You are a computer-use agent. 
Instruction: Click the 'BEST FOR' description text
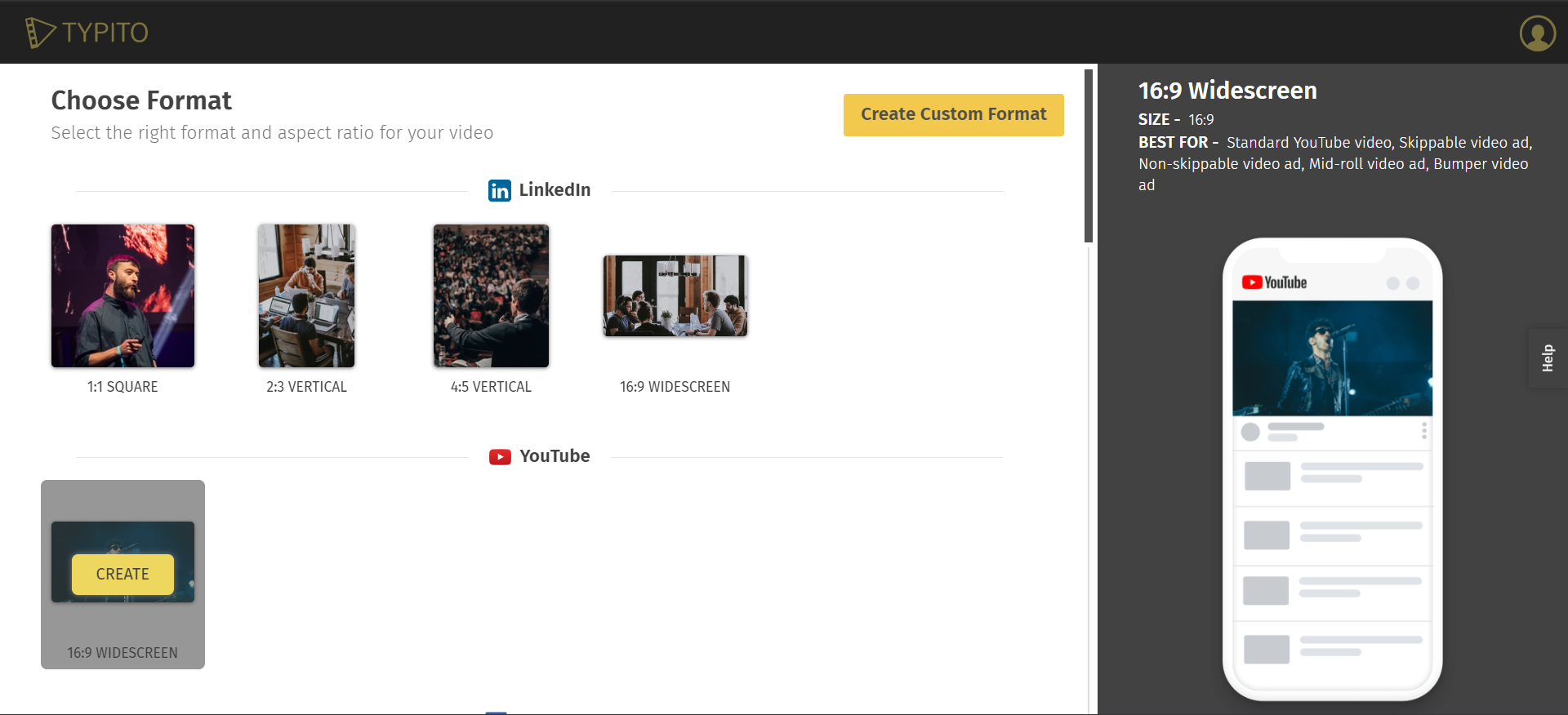click(x=1335, y=163)
